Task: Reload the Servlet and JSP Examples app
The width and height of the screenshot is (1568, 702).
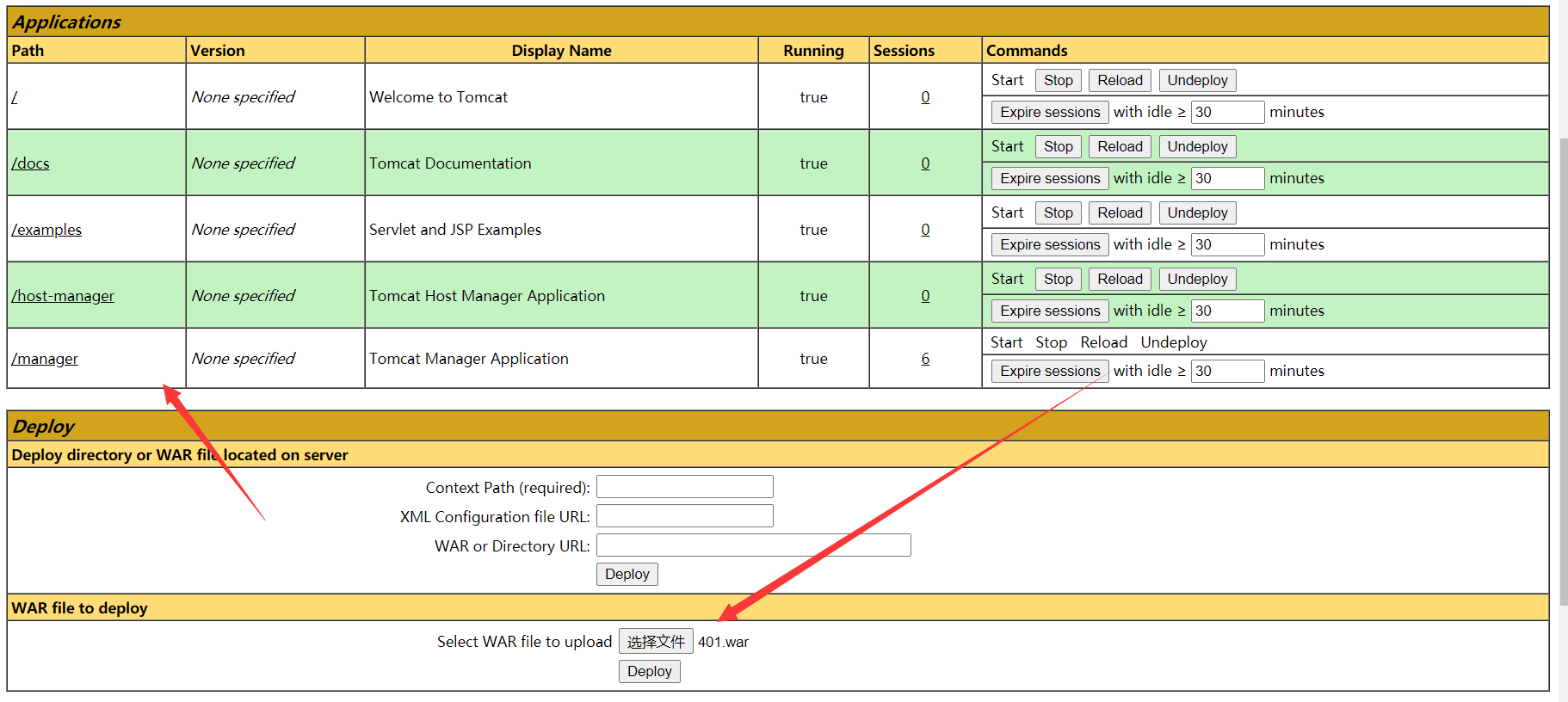Action: [x=1120, y=212]
